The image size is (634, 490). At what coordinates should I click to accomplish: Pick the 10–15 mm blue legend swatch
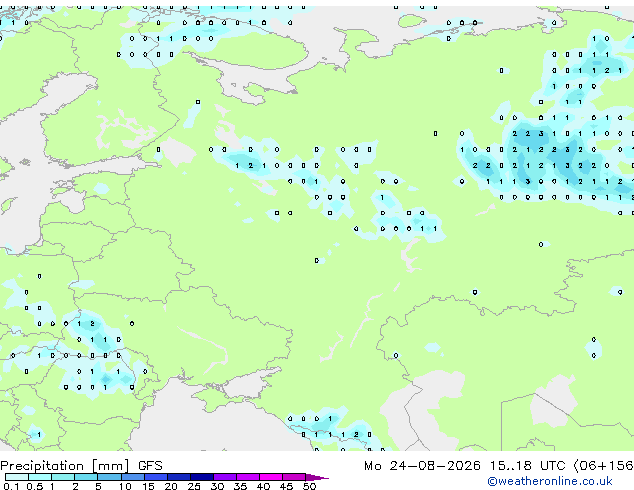pyautogui.click(x=132, y=477)
